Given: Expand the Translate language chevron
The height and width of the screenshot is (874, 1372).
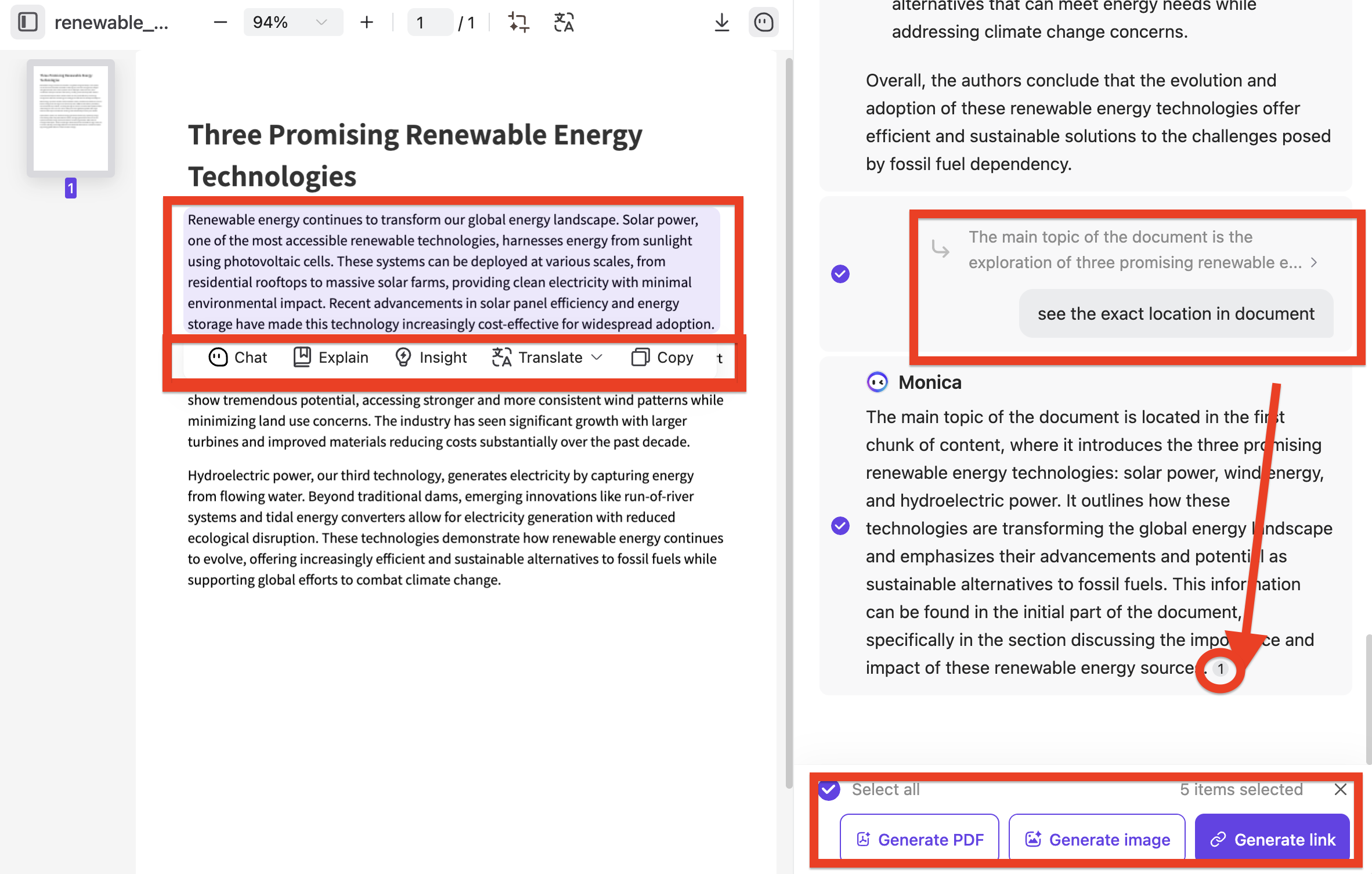Looking at the screenshot, I should point(597,357).
